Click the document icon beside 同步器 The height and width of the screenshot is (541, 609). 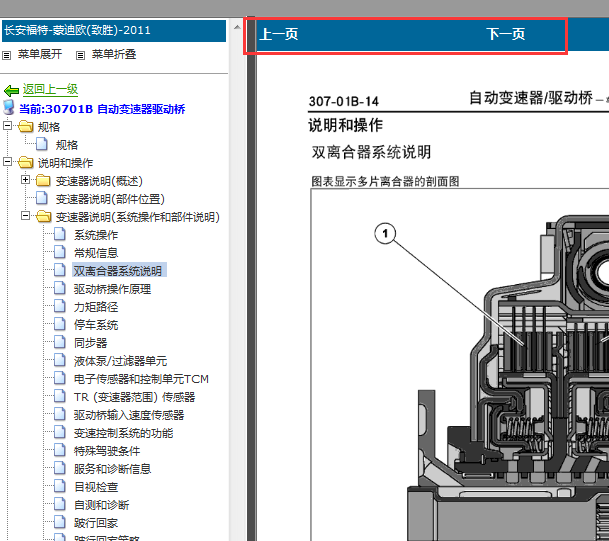click(59, 342)
